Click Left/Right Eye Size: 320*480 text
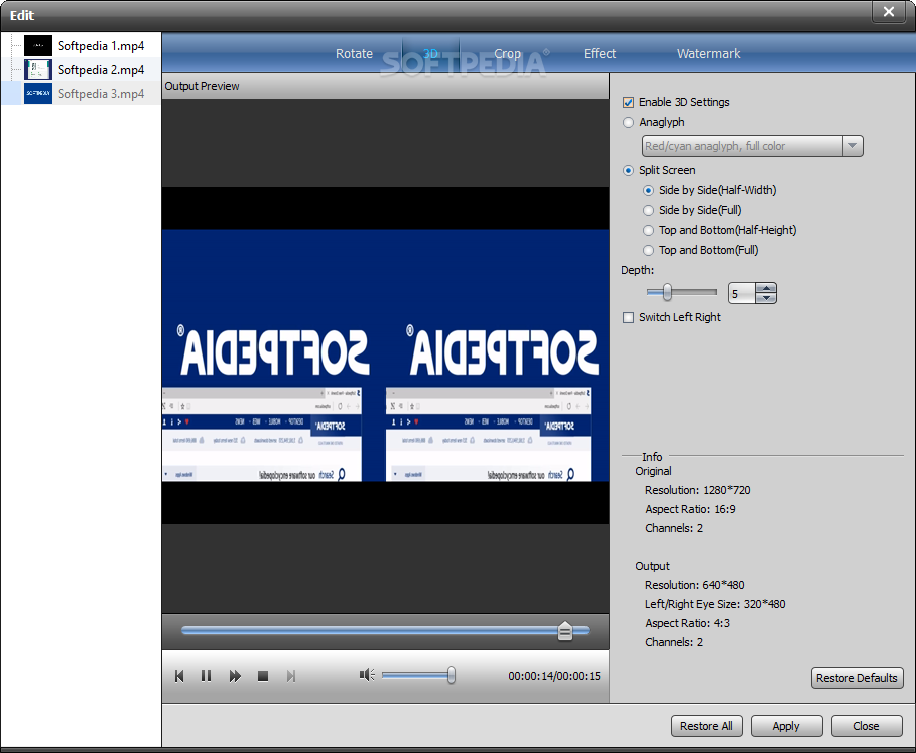This screenshot has width=916, height=753. pyautogui.click(x=715, y=604)
